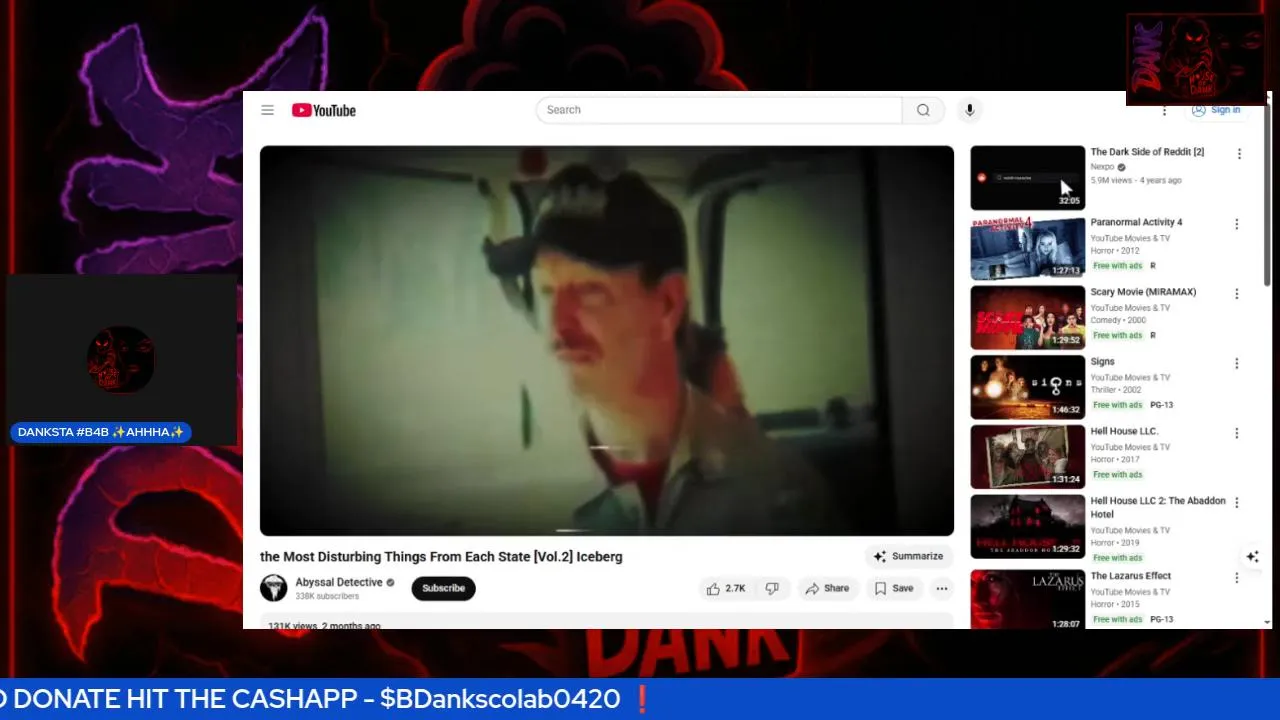Open The Dark Side of Reddit thumbnail

pos(1027,178)
